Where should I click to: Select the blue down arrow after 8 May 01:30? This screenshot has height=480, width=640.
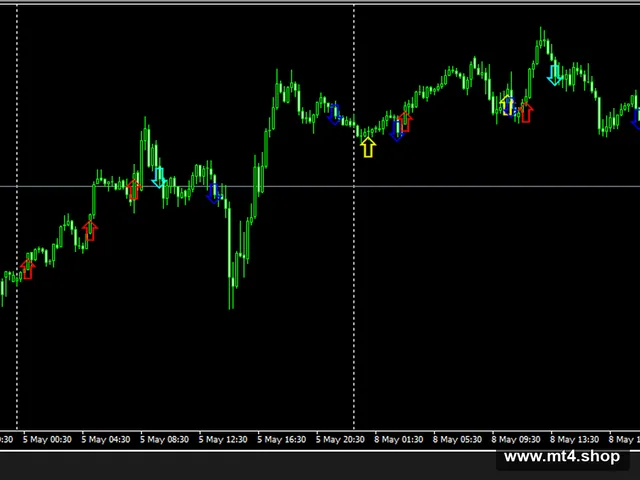396,131
